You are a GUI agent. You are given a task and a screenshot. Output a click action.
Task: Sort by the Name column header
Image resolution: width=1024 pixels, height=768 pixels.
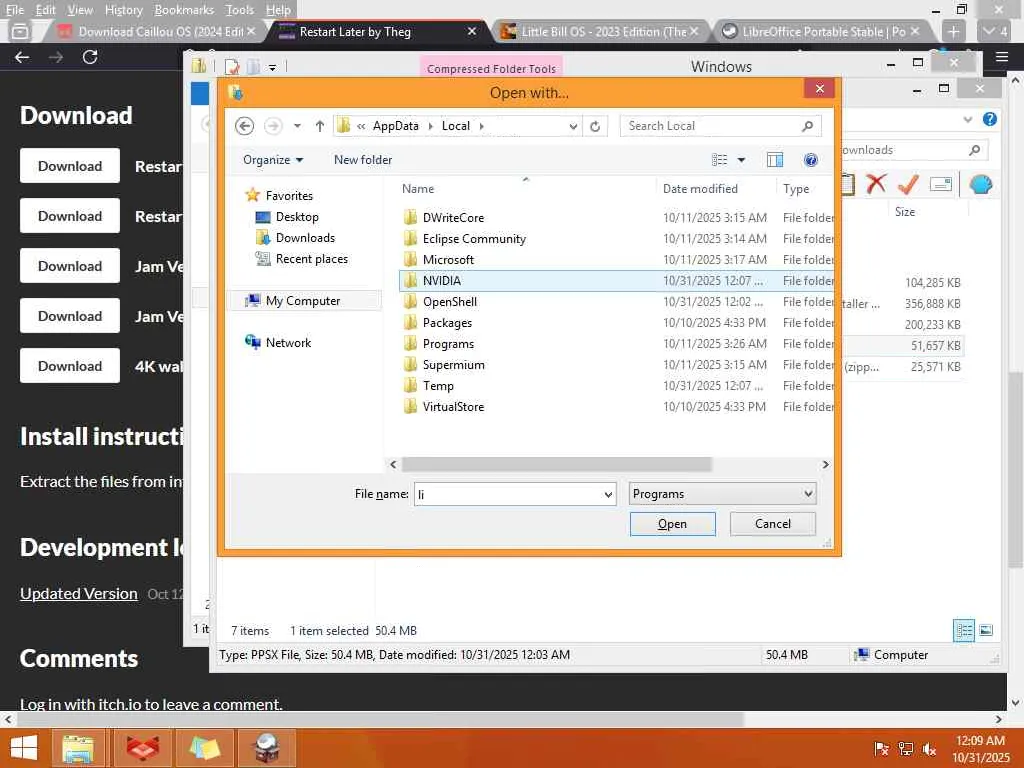click(418, 189)
